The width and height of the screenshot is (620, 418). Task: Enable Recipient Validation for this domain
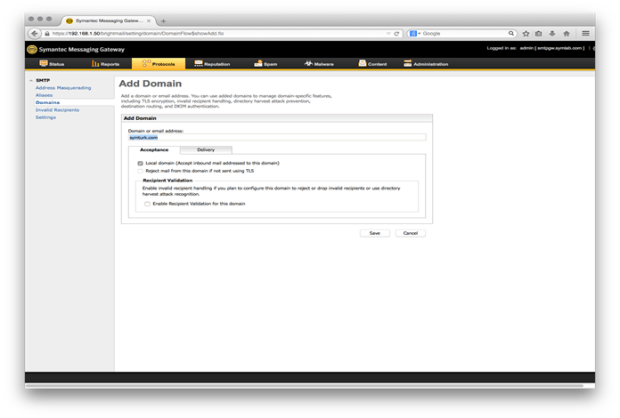(x=147, y=204)
